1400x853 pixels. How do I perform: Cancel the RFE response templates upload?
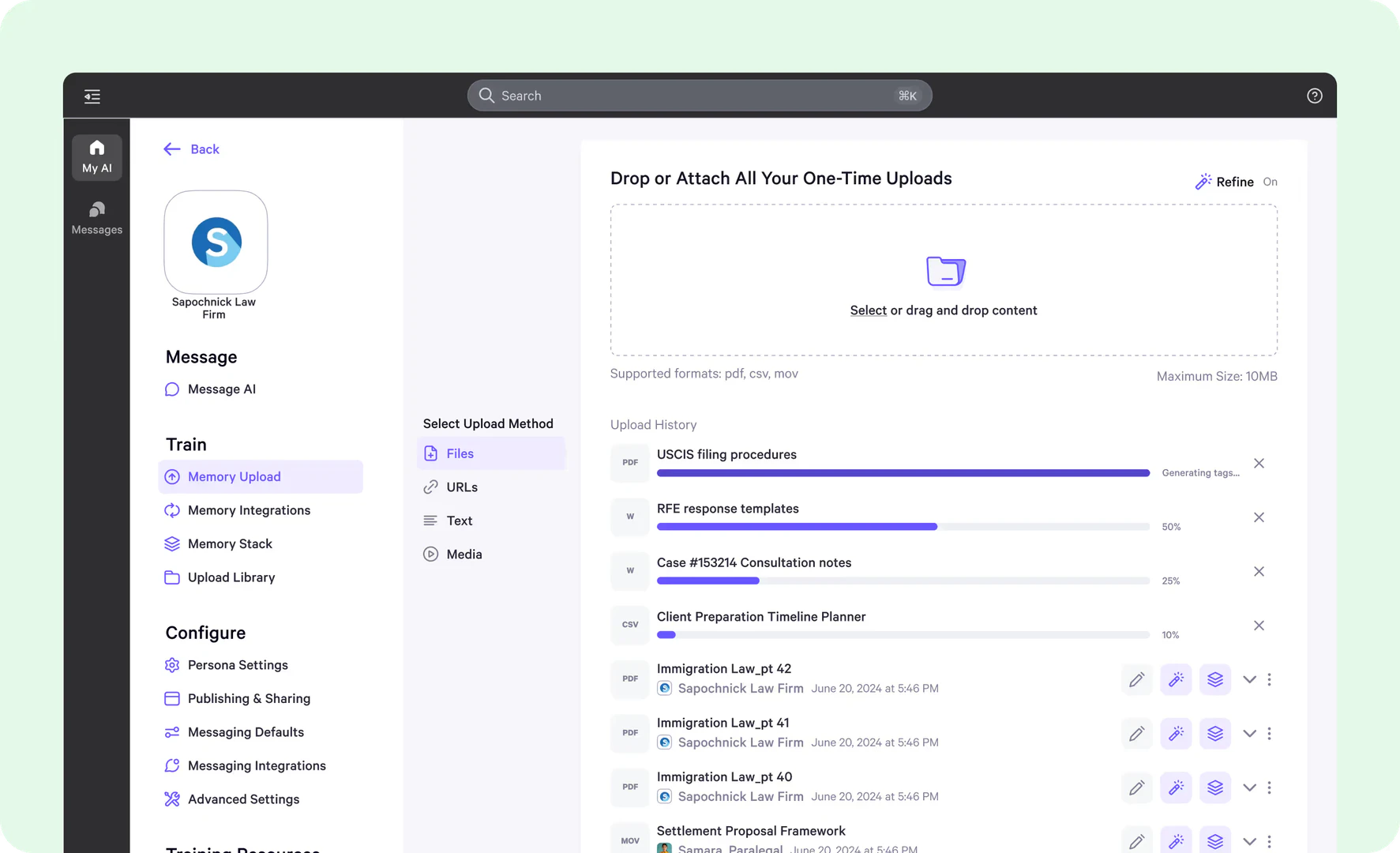[1259, 517]
